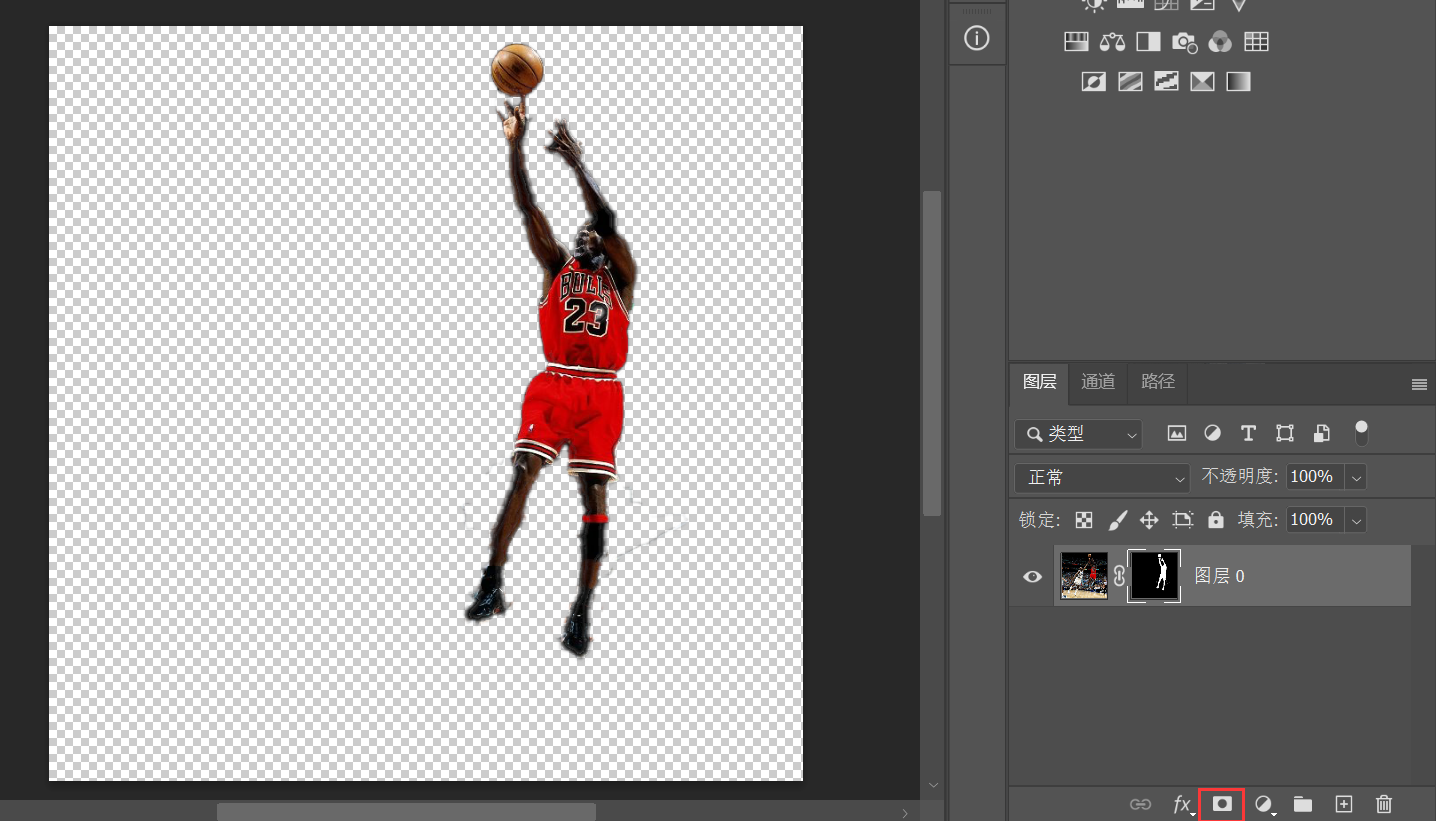Add a Photo Filter adjustment layer
The height and width of the screenshot is (821, 1436).
coord(1184,42)
